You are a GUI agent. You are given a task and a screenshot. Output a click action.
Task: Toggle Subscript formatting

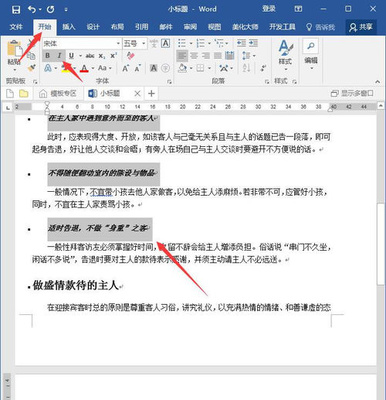102,56
